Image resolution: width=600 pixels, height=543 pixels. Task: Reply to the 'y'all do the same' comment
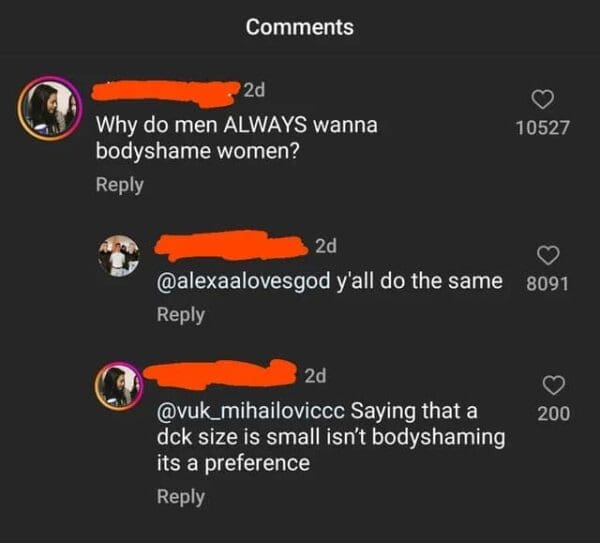click(181, 314)
